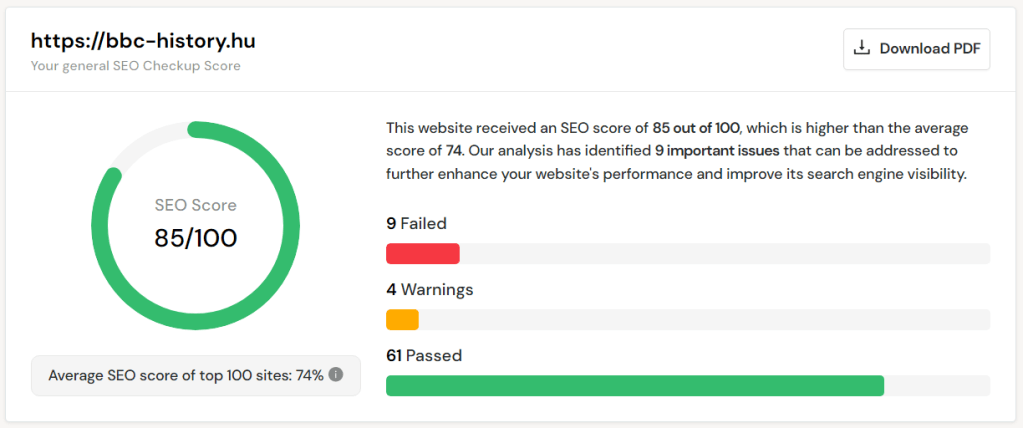Click 'Your general SEO Checkup Score' subtitle

click(x=136, y=66)
